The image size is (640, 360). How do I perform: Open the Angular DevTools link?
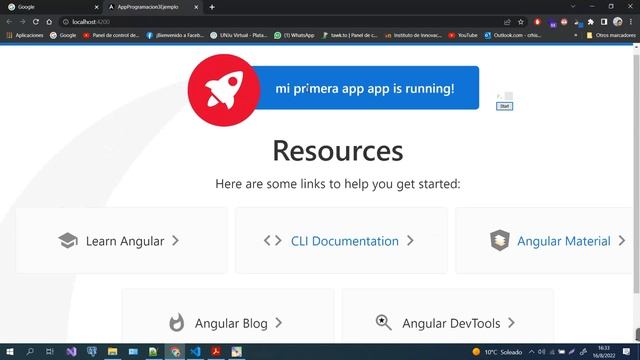451,323
